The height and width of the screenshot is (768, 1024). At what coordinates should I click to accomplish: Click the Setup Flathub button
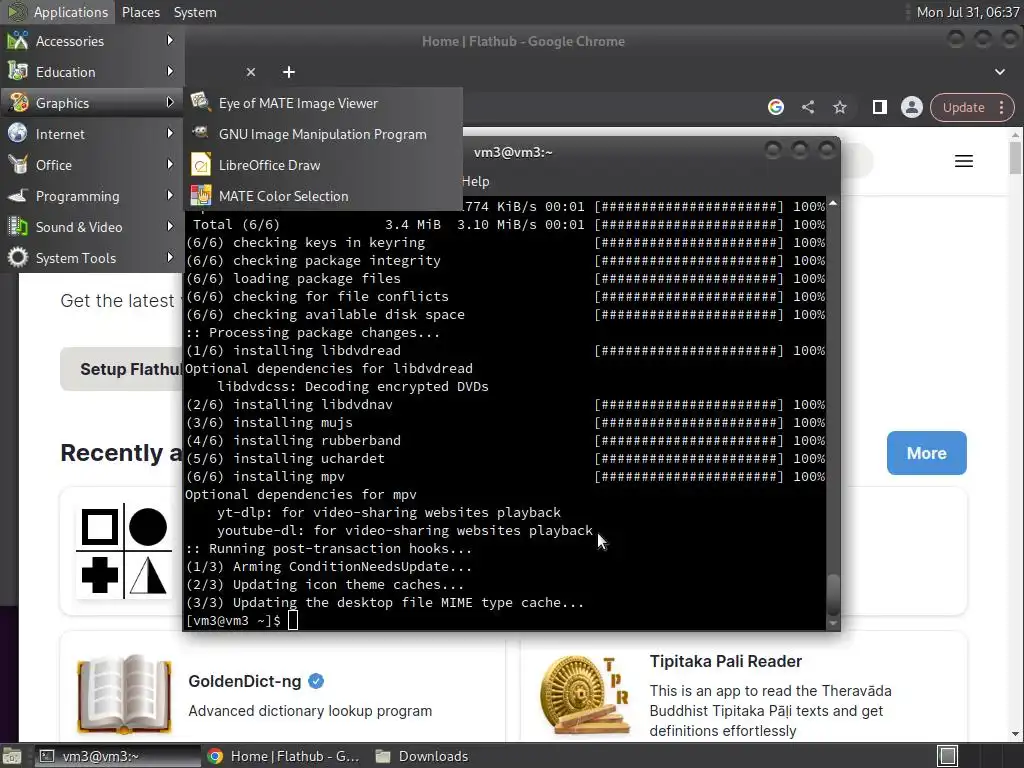click(x=121, y=369)
